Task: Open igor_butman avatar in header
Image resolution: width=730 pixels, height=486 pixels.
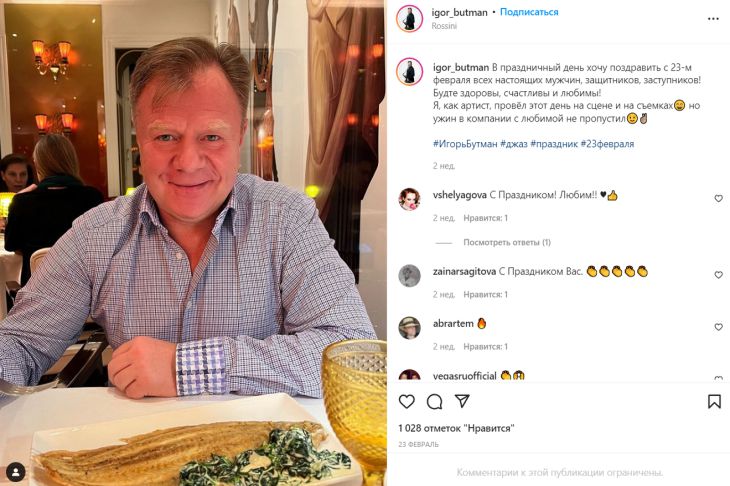Action: tap(409, 19)
